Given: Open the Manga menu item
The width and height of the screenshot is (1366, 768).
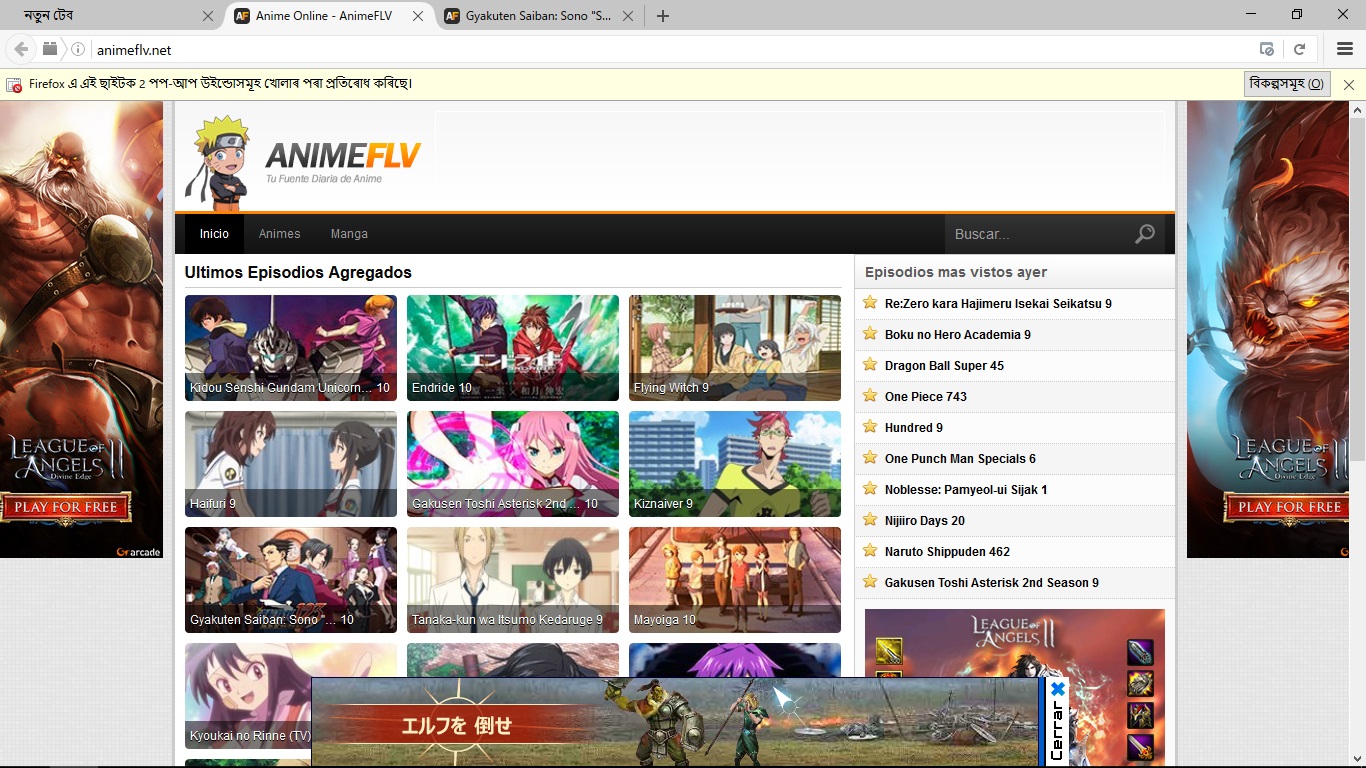Looking at the screenshot, I should point(349,234).
